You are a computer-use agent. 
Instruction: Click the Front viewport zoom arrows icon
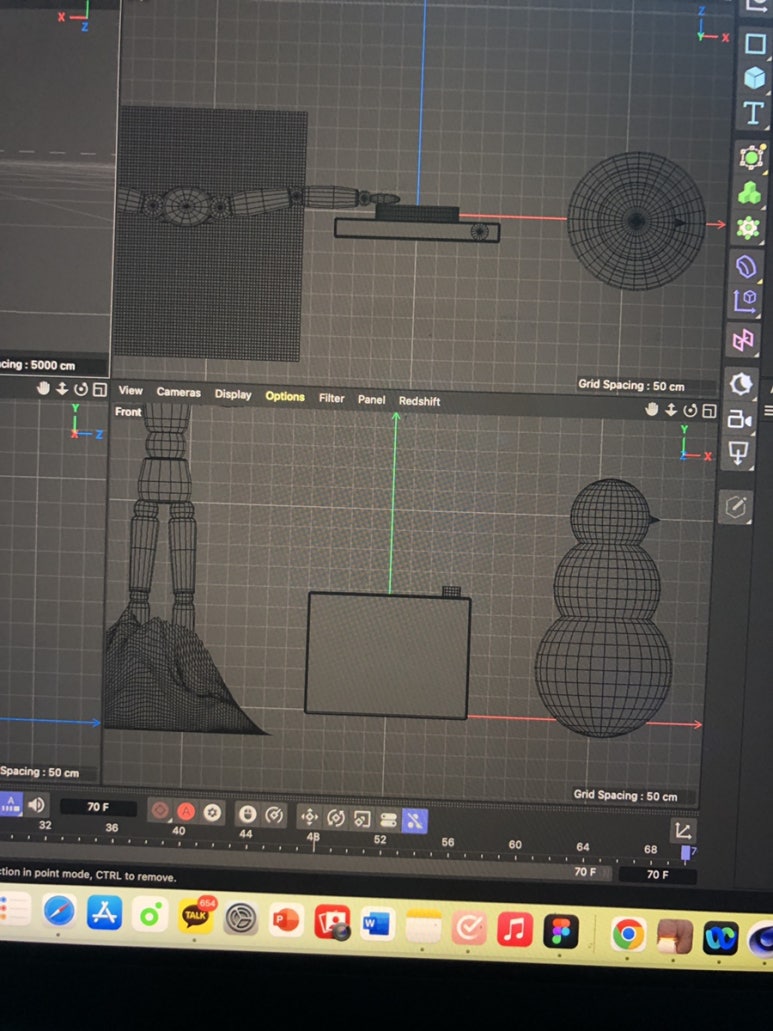pyautogui.click(x=670, y=410)
